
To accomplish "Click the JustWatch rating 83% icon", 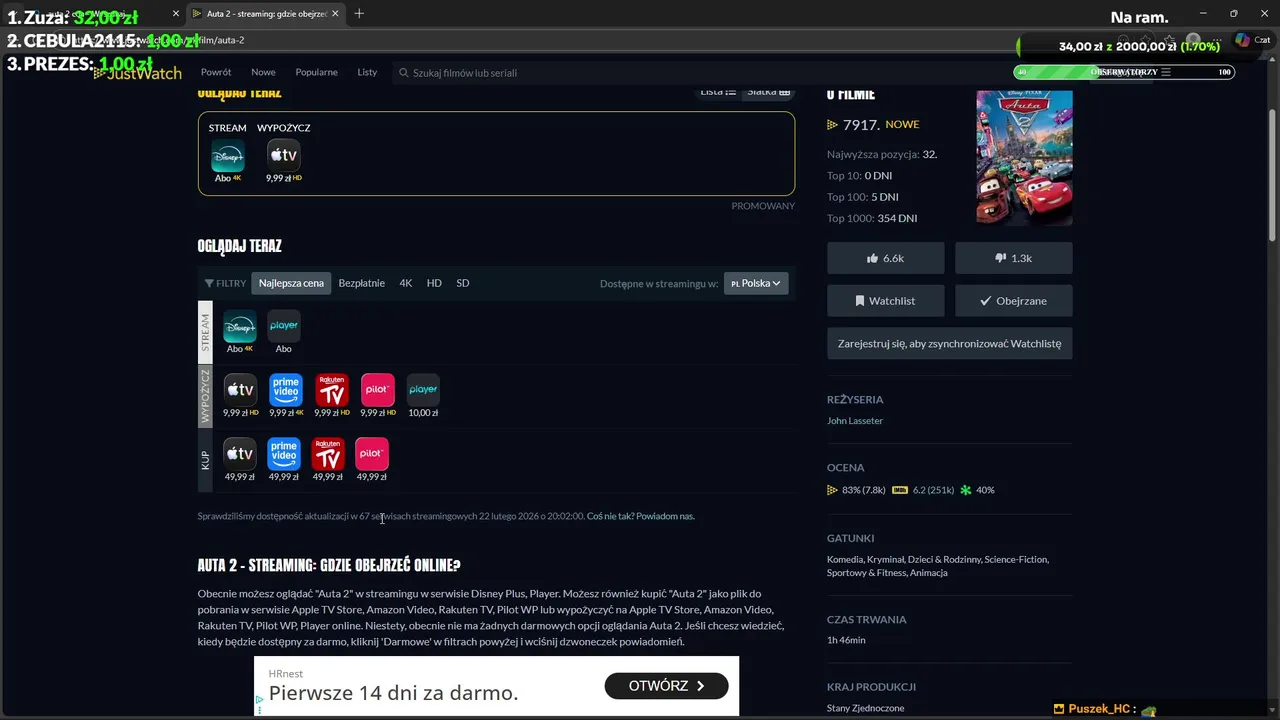I will point(832,490).
